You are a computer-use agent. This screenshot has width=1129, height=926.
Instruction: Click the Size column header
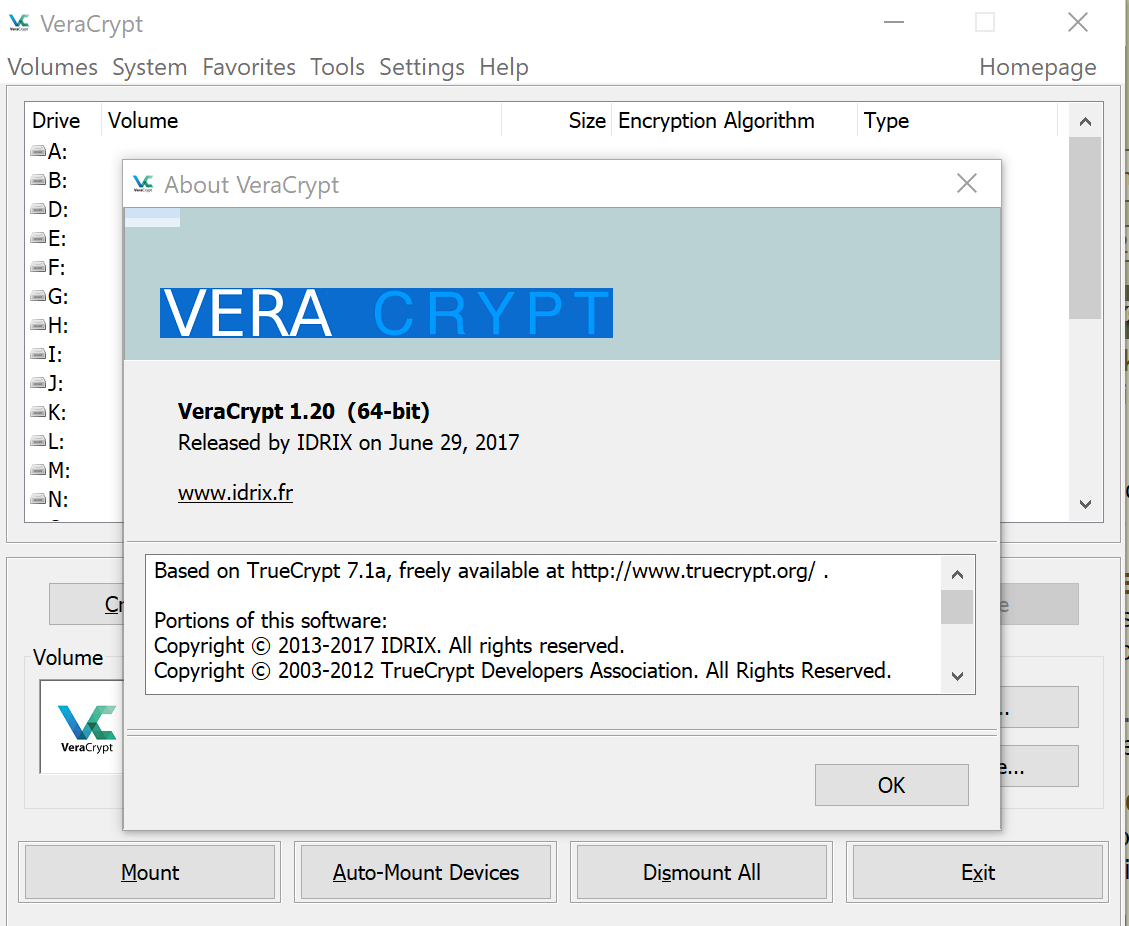(x=557, y=120)
